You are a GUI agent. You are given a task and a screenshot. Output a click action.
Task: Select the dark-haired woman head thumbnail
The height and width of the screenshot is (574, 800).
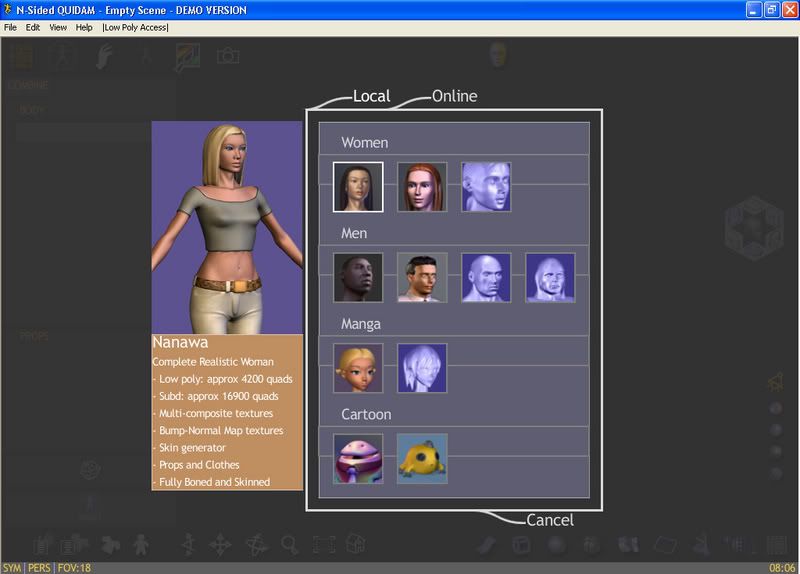[358, 187]
